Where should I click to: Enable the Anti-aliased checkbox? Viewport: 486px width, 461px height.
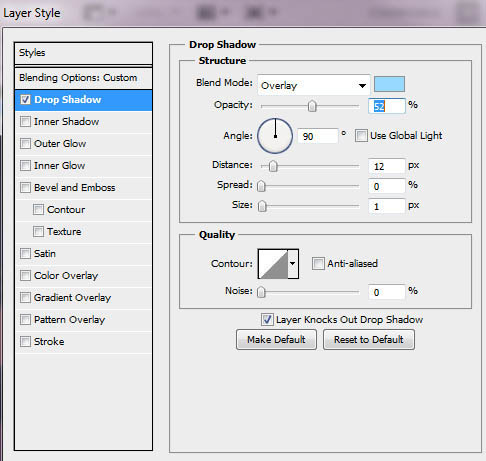(318, 263)
